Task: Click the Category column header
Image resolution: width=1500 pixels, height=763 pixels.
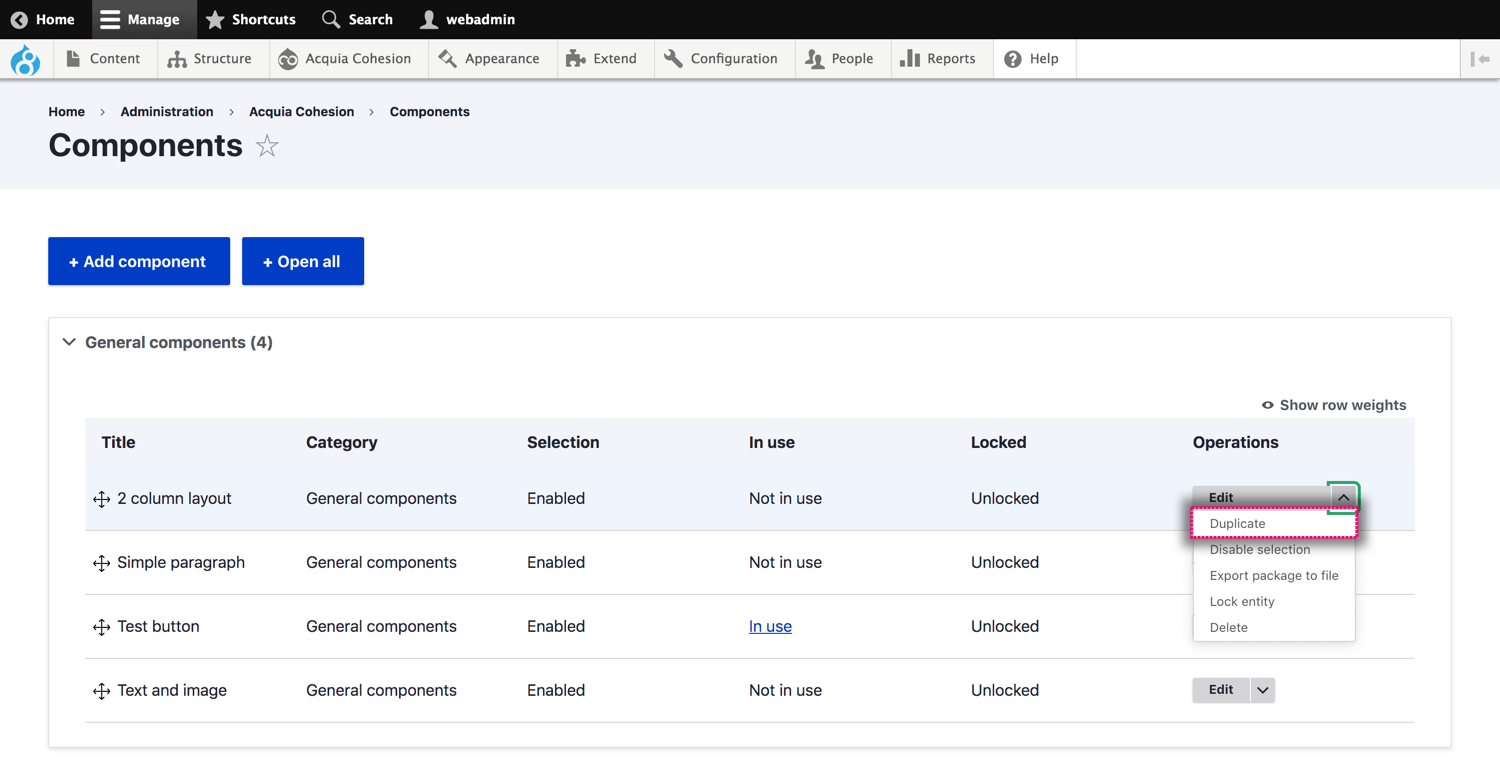Action: tap(342, 442)
